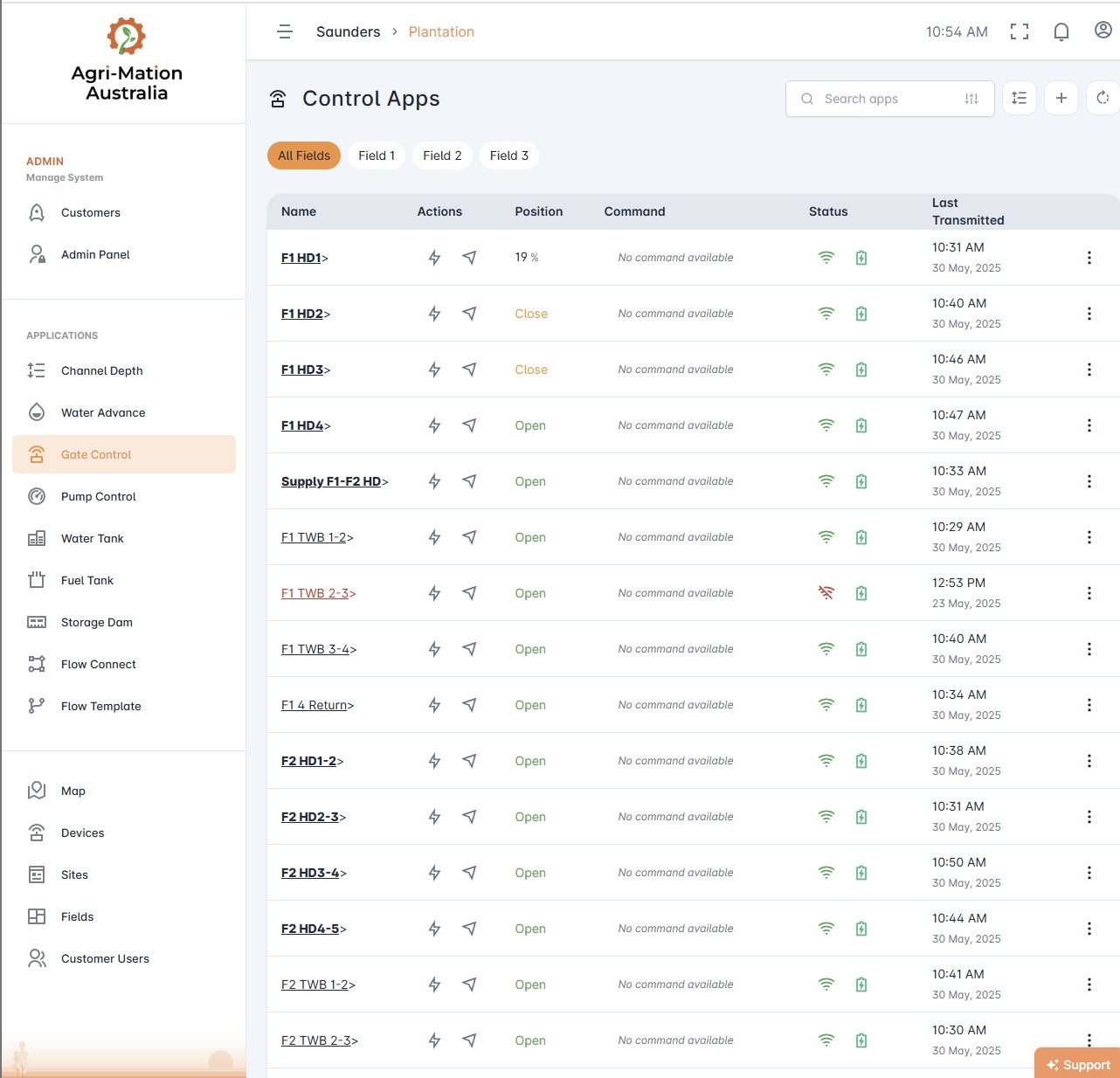The height and width of the screenshot is (1078, 1120).
Task: Open the Supply F1-F2 HD link
Action: tap(331, 481)
